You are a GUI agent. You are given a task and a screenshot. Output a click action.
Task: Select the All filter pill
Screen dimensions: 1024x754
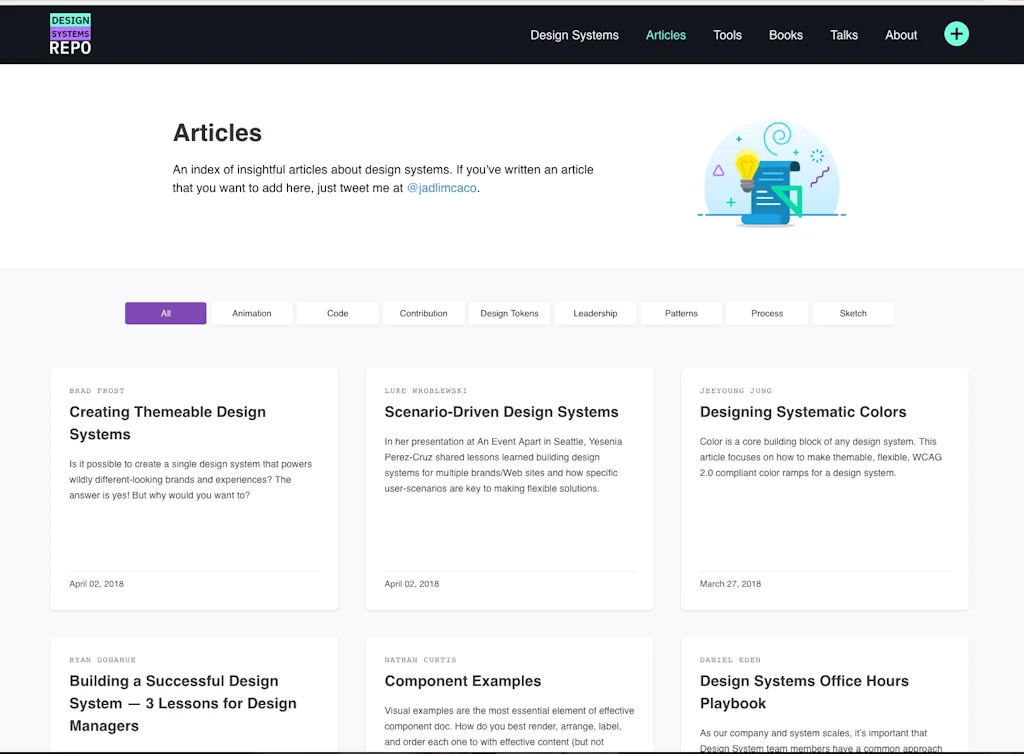click(165, 313)
